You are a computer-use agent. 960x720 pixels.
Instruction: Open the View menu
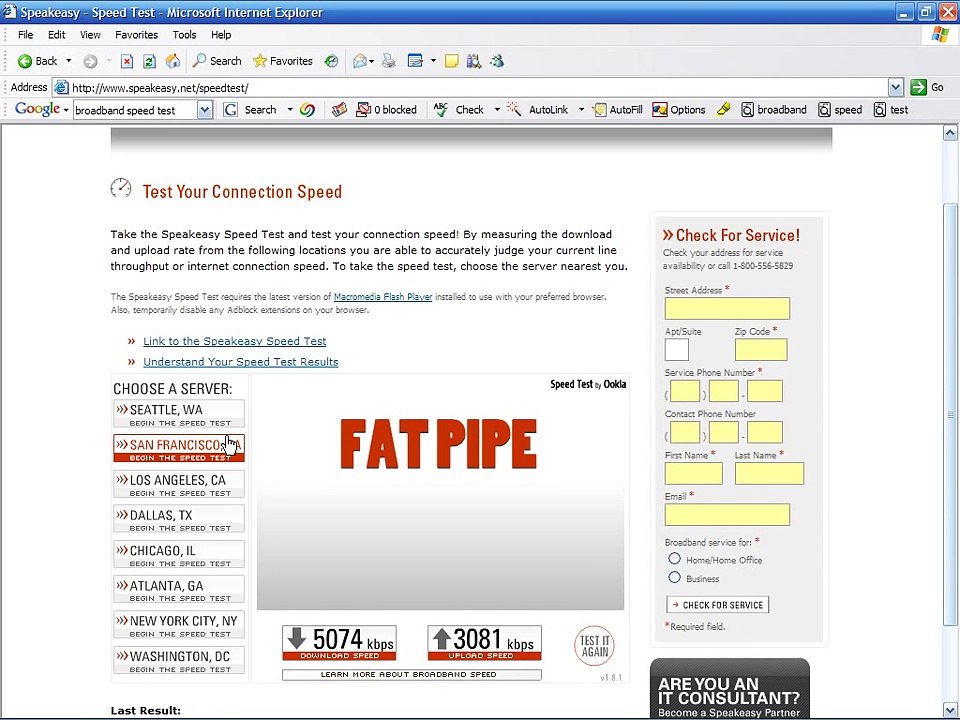pos(90,34)
